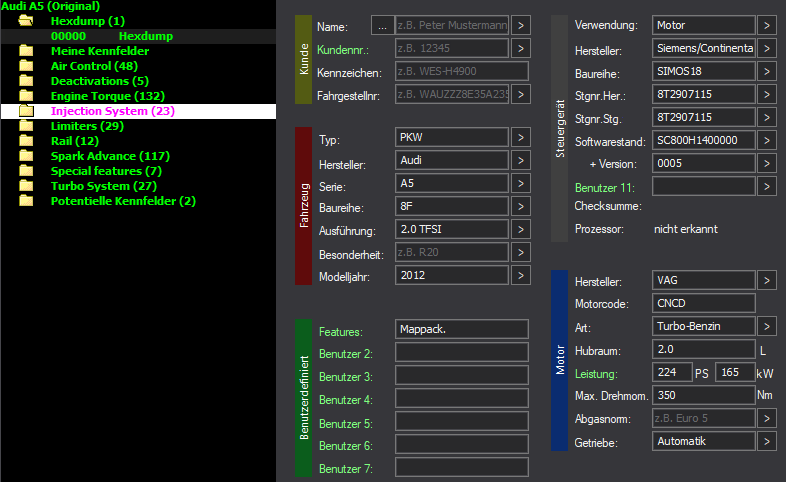
Task: Click the Engine Torque (132) folder icon
Action: point(26,96)
